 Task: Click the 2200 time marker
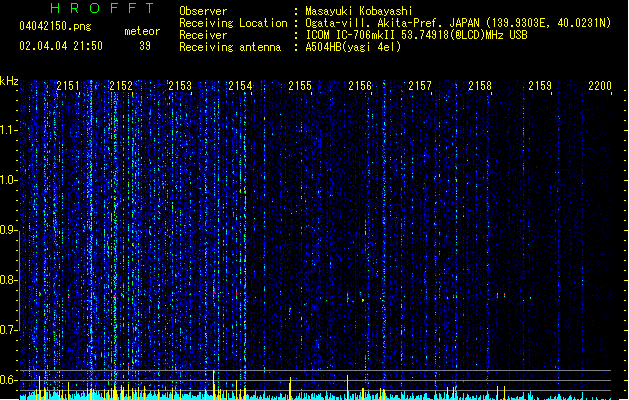click(600, 85)
